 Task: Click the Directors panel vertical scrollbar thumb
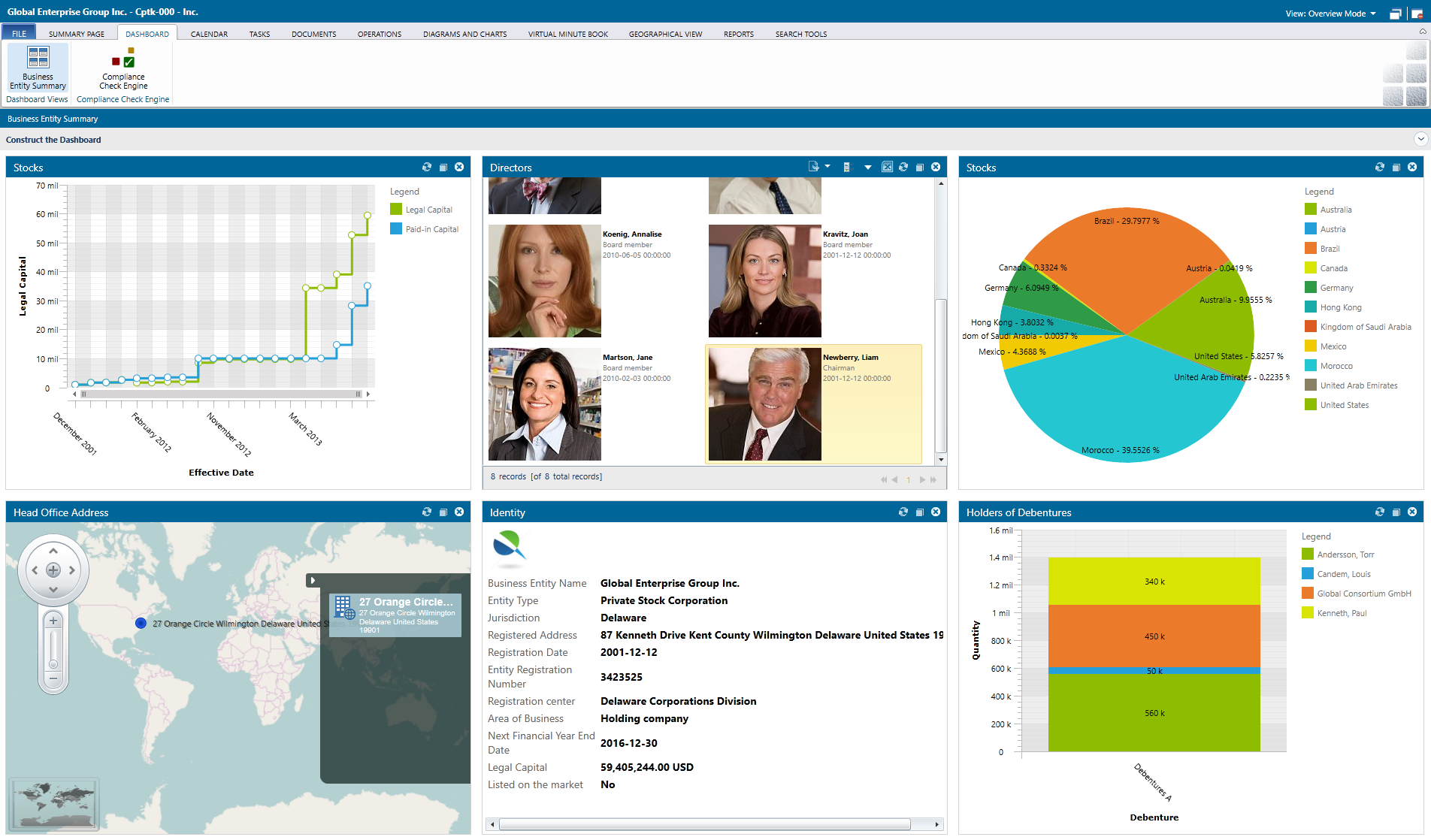pyautogui.click(x=940, y=376)
